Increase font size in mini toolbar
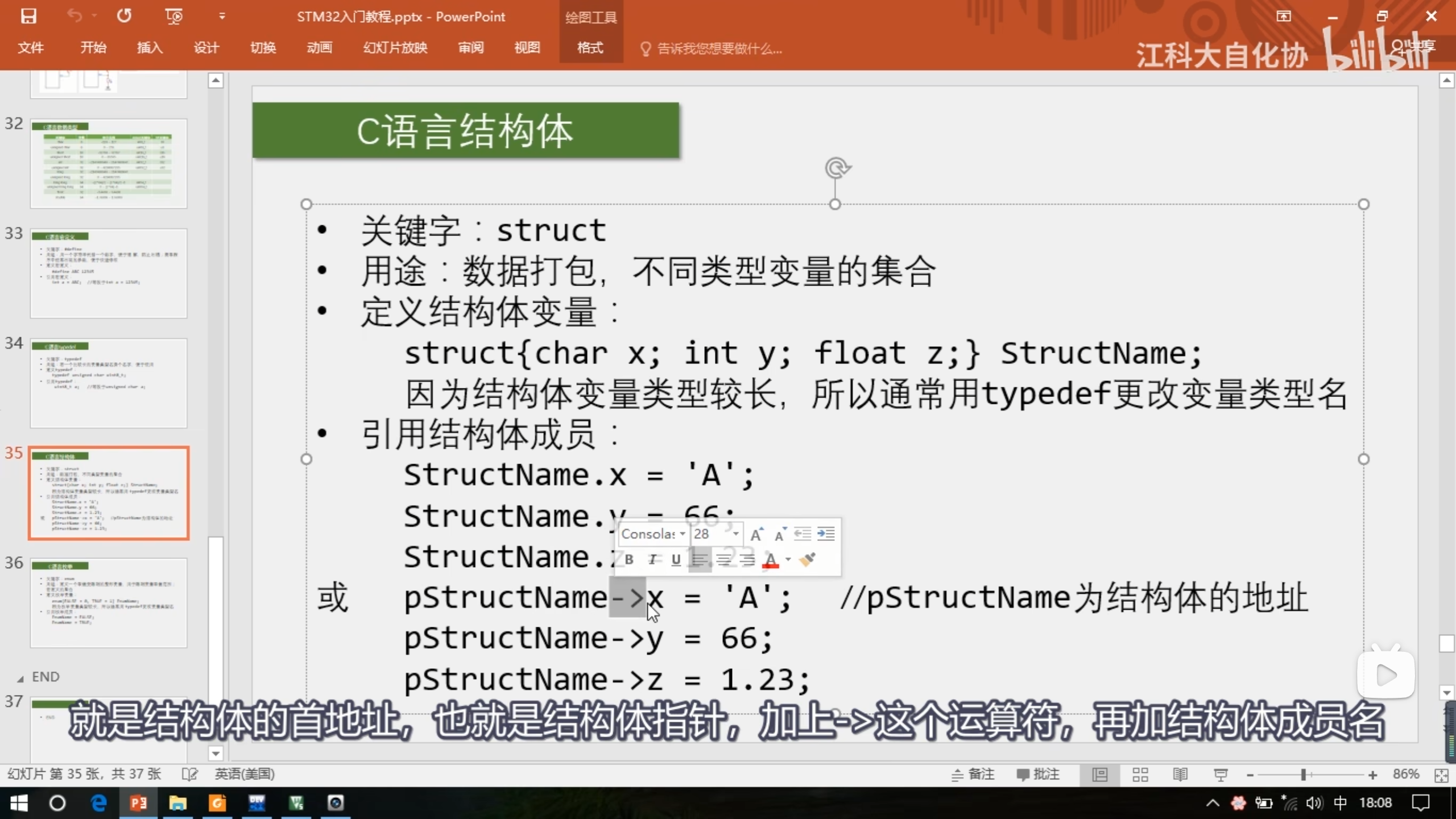 point(756,534)
